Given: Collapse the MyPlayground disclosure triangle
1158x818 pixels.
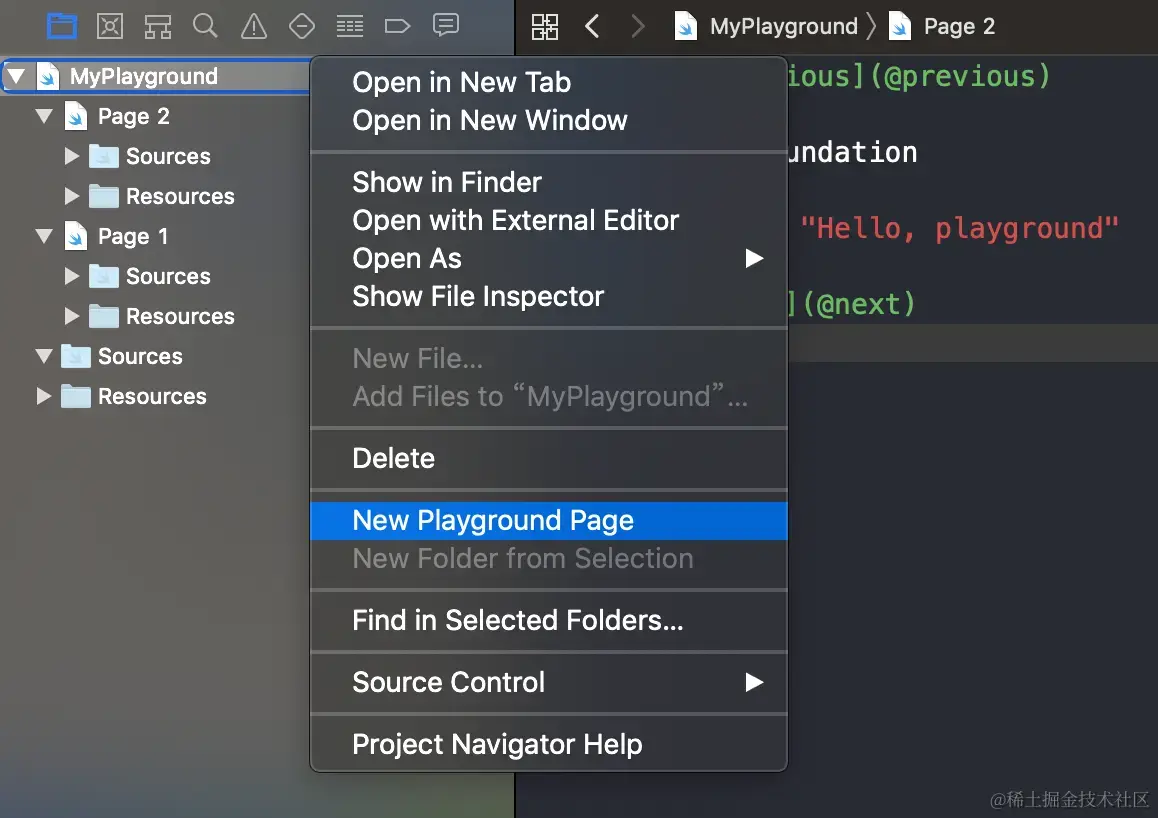Looking at the screenshot, I should 16,76.
